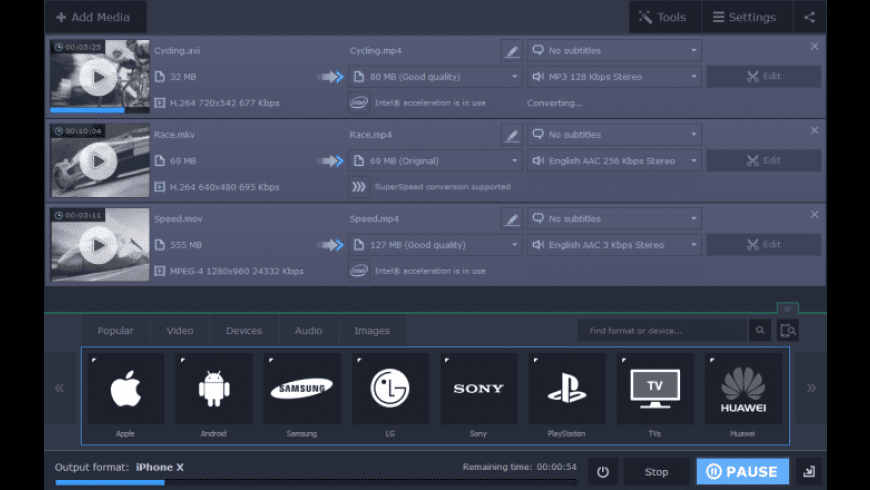Expand 69 MB (Original) size dropdown

tap(436, 161)
